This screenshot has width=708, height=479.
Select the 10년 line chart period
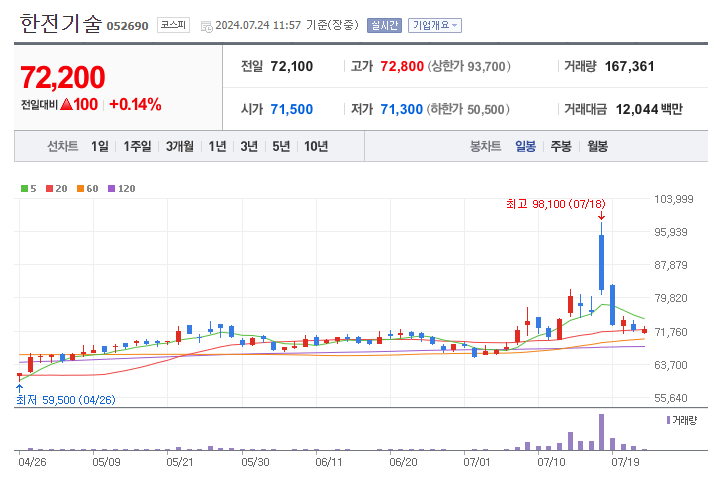(316, 146)
